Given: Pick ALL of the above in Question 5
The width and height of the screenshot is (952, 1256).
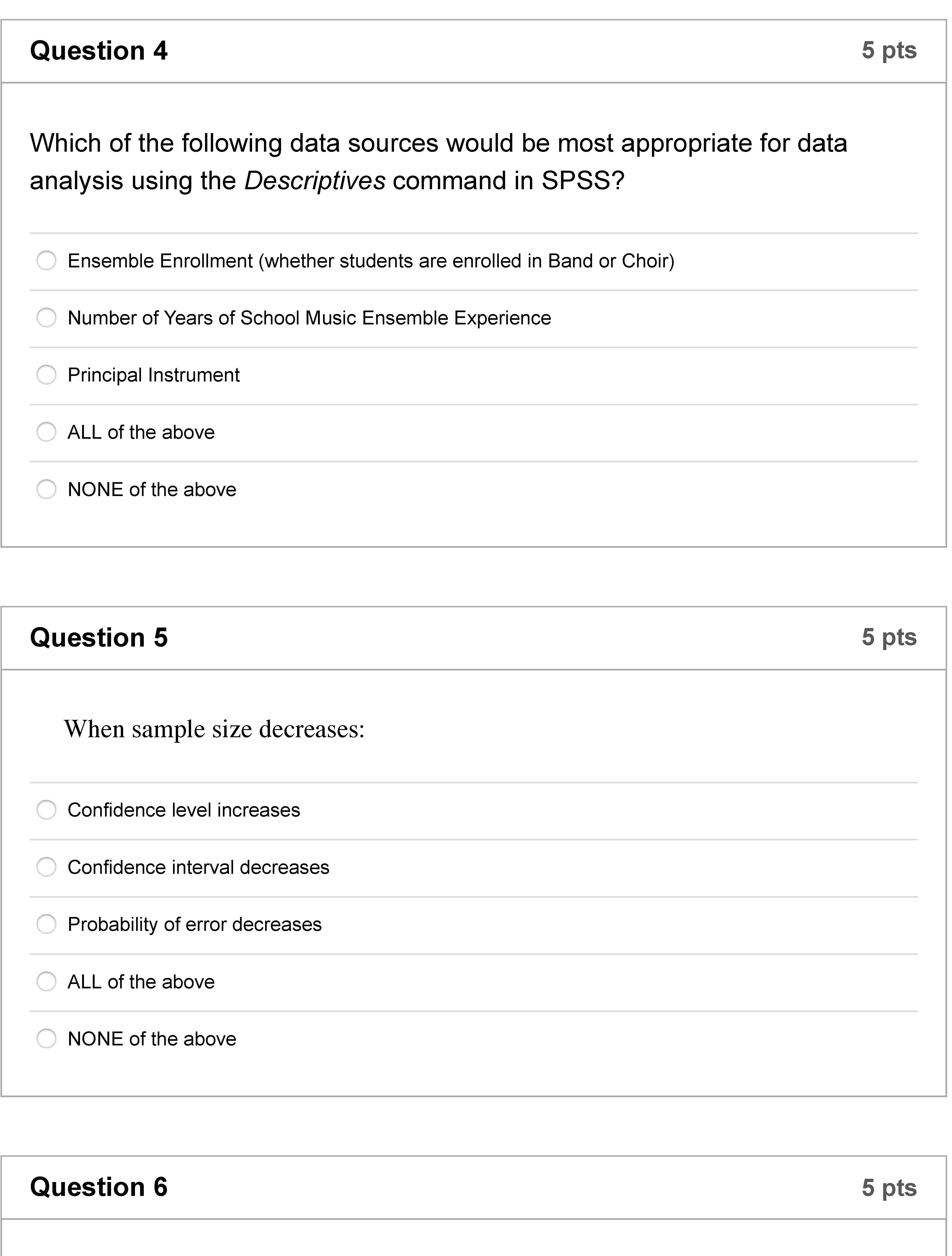Looking at the screenshot, I should coord(47,982).
